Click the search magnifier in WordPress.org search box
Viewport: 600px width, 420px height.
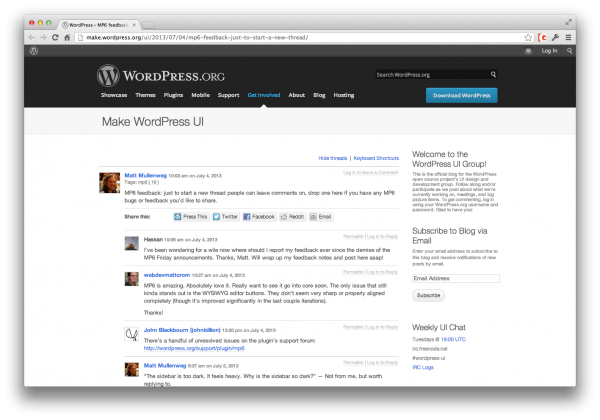[x=493, y=75]
